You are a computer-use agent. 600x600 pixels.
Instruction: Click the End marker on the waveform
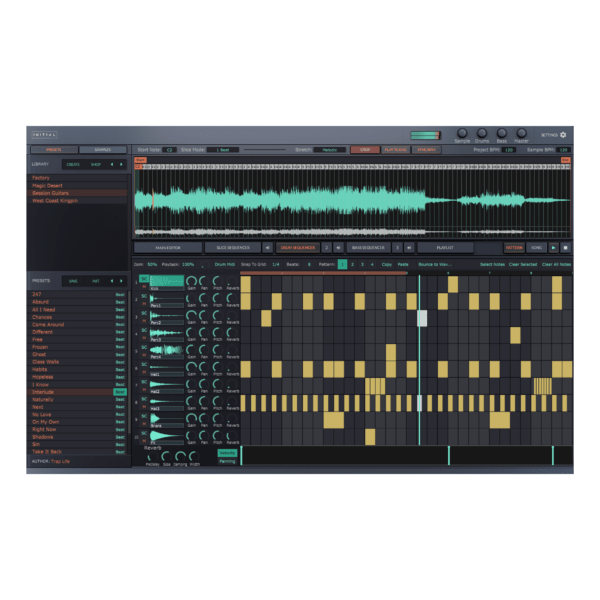coord(565,160)
